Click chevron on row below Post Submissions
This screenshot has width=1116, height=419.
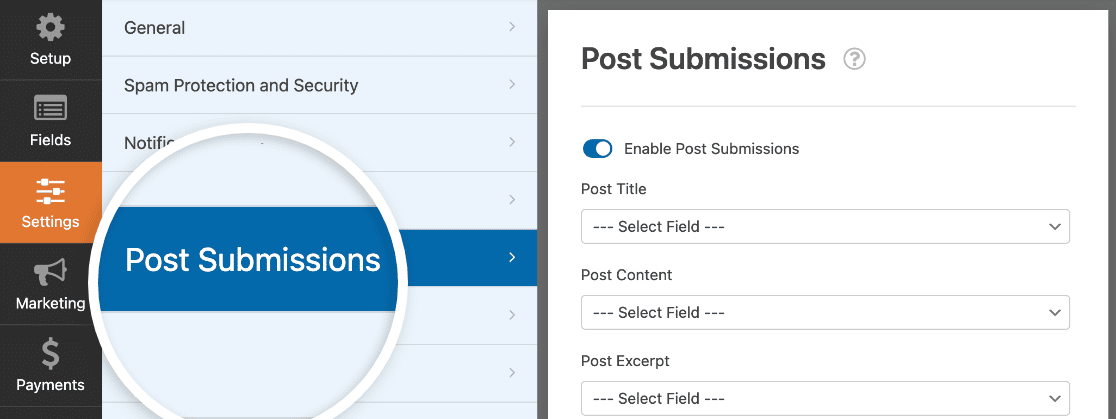click(x=512, y=314)
